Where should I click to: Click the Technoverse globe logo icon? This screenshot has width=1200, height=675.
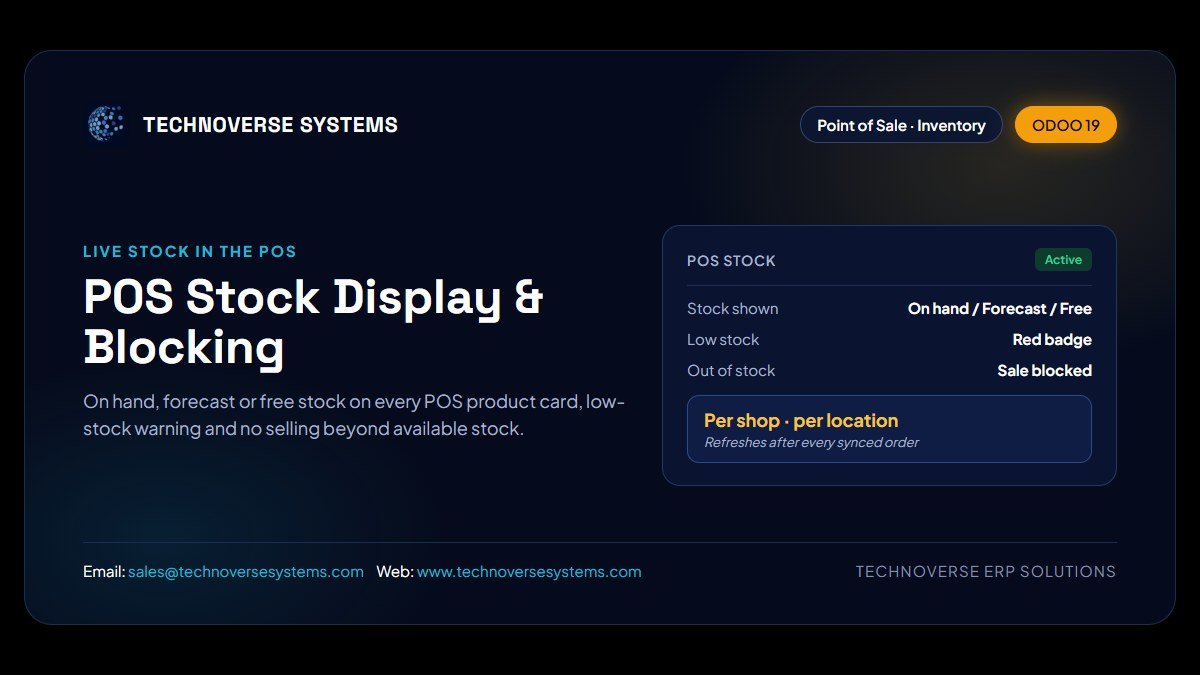105,124
